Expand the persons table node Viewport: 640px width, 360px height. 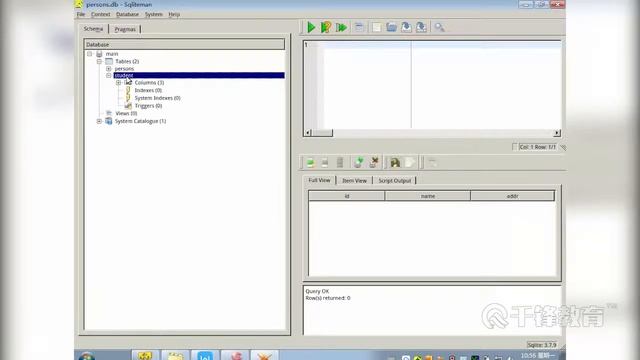pos(109,69)
